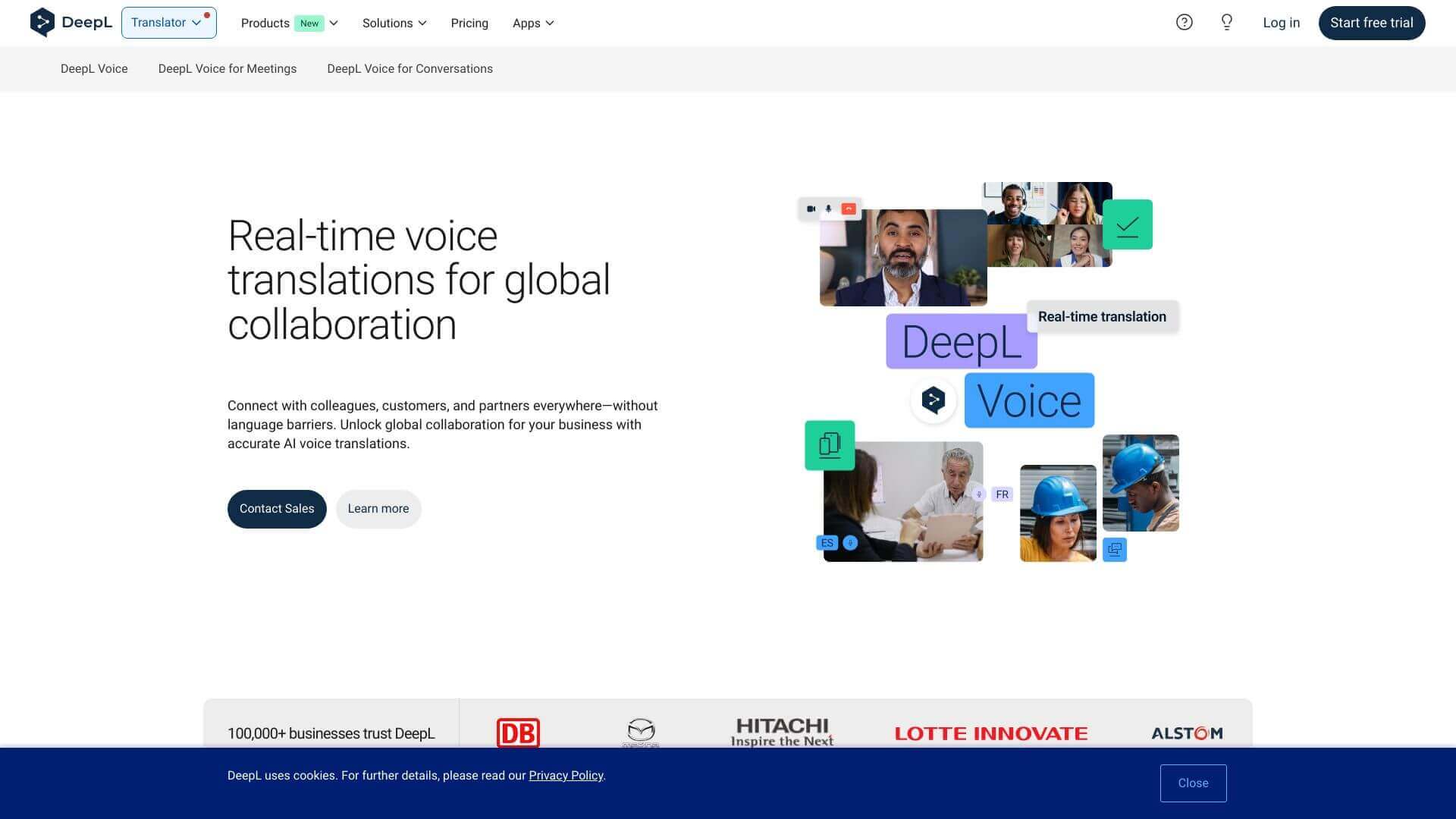Click the Contact Sales button
Image resolution: width=1456 pixels, height=819 pixels.
point(276,508)
